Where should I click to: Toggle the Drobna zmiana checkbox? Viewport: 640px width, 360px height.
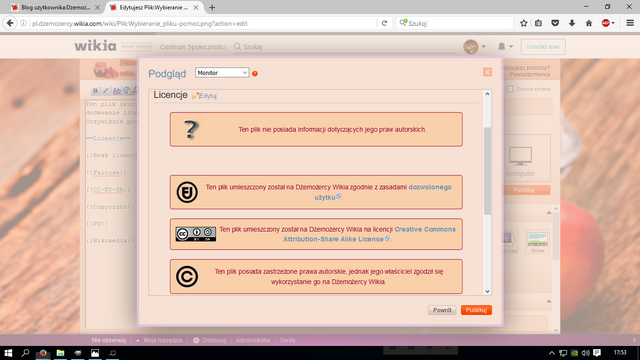[x=510, y=89]
